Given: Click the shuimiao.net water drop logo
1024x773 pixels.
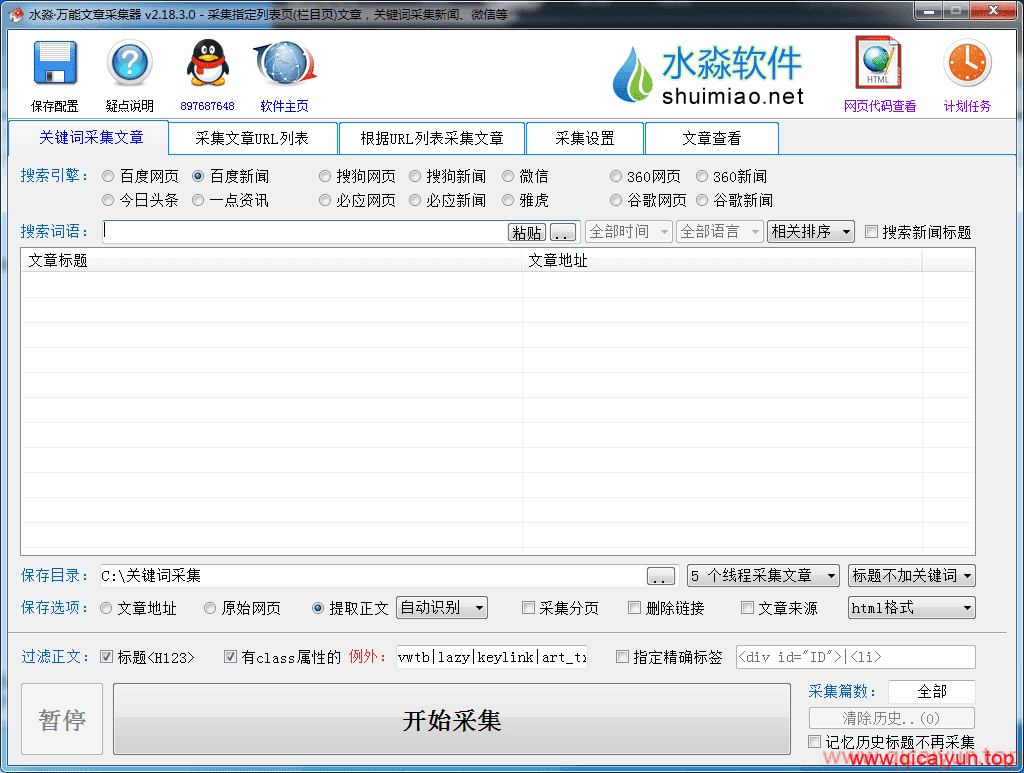Looking at the screenshot, I should point(632,75).
